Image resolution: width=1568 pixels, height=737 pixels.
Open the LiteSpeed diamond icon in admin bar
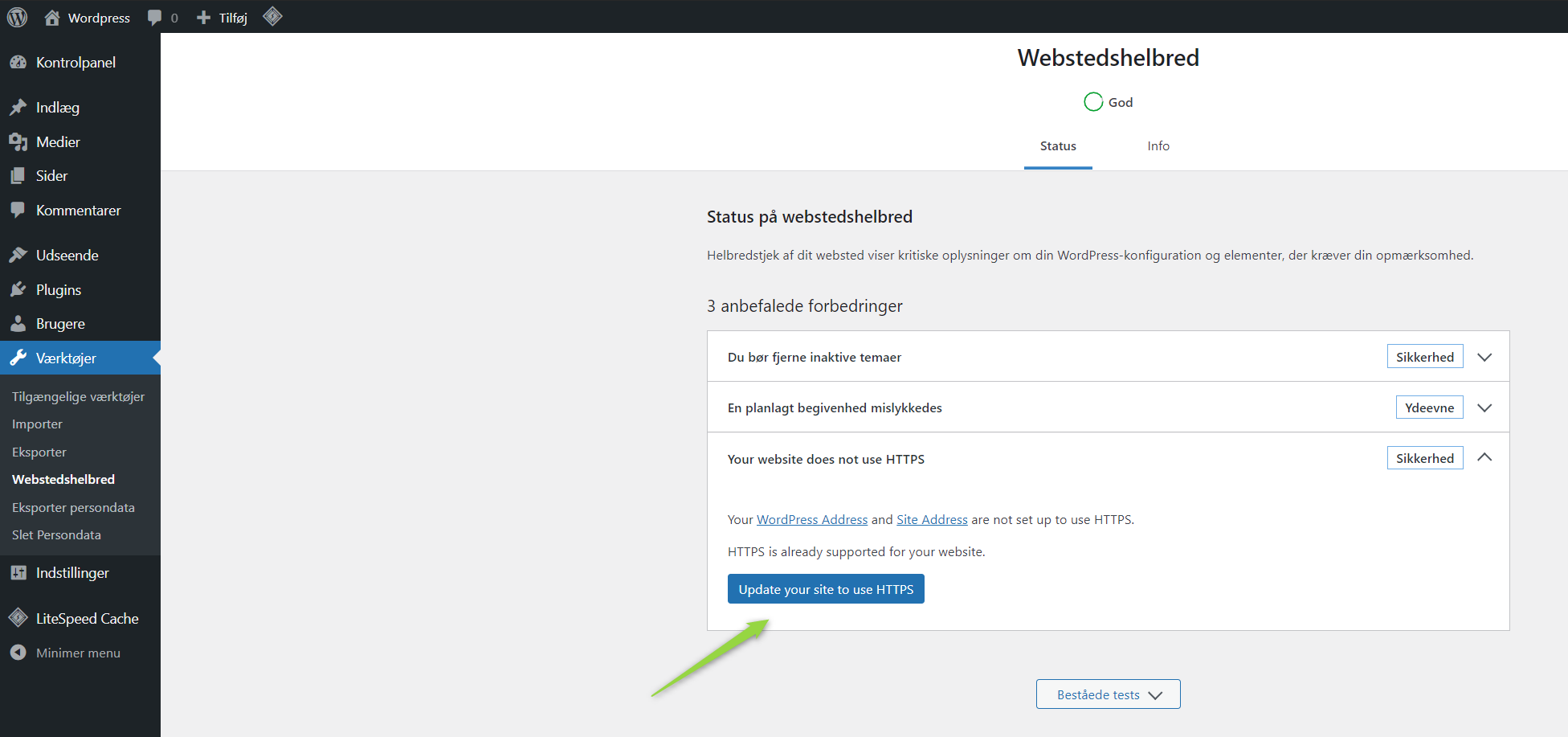(x=272, y=16)
